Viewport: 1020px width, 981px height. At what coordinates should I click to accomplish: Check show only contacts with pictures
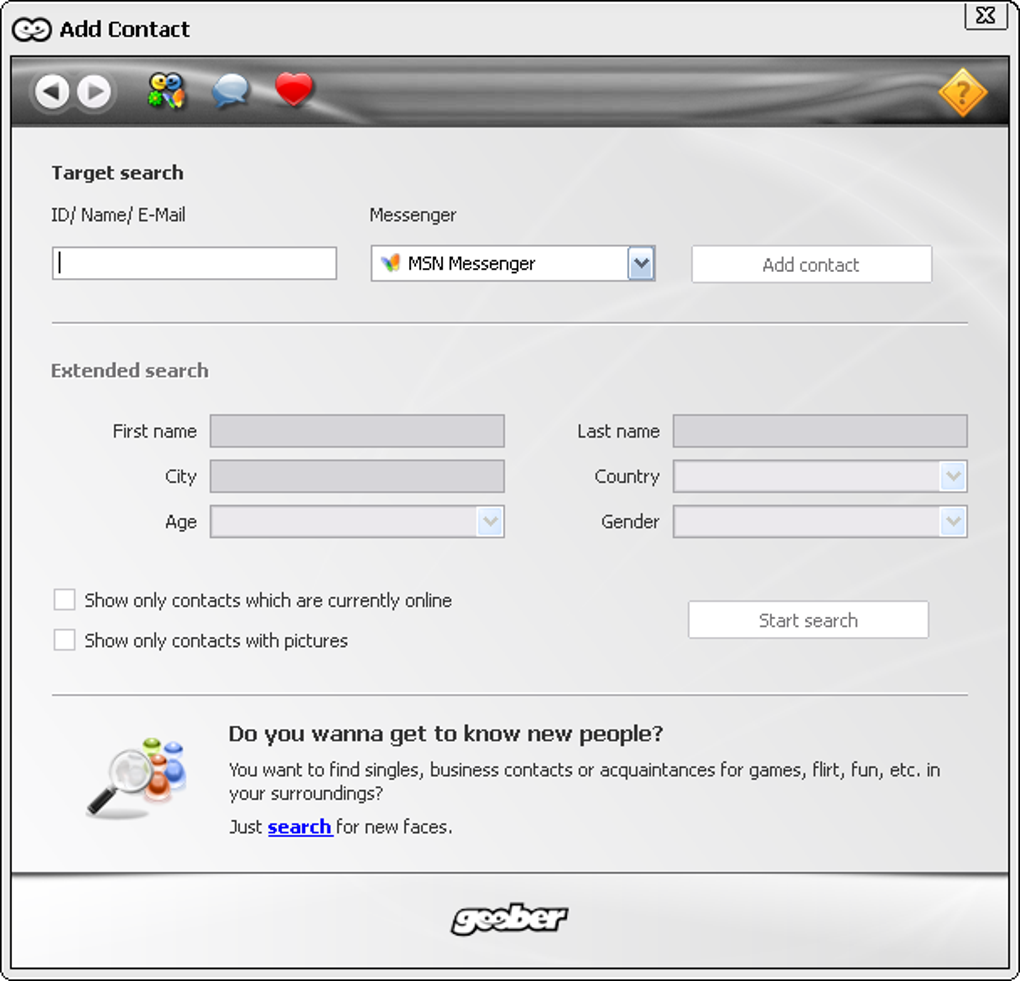[64, 639]
